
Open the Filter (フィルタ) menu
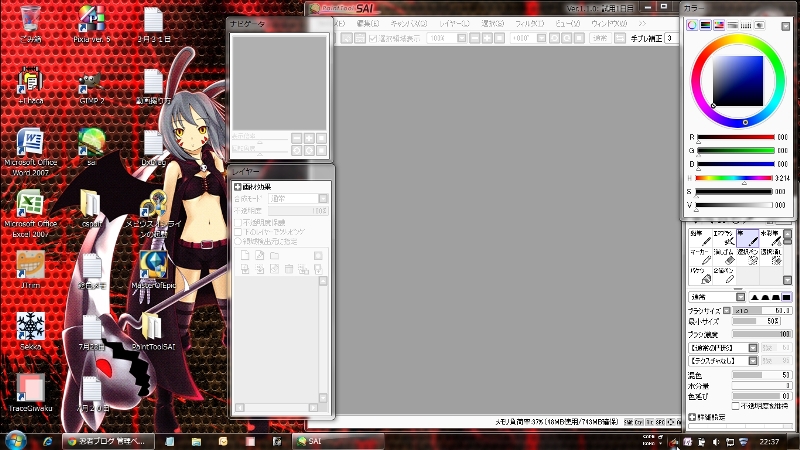[x=530, y=23]
